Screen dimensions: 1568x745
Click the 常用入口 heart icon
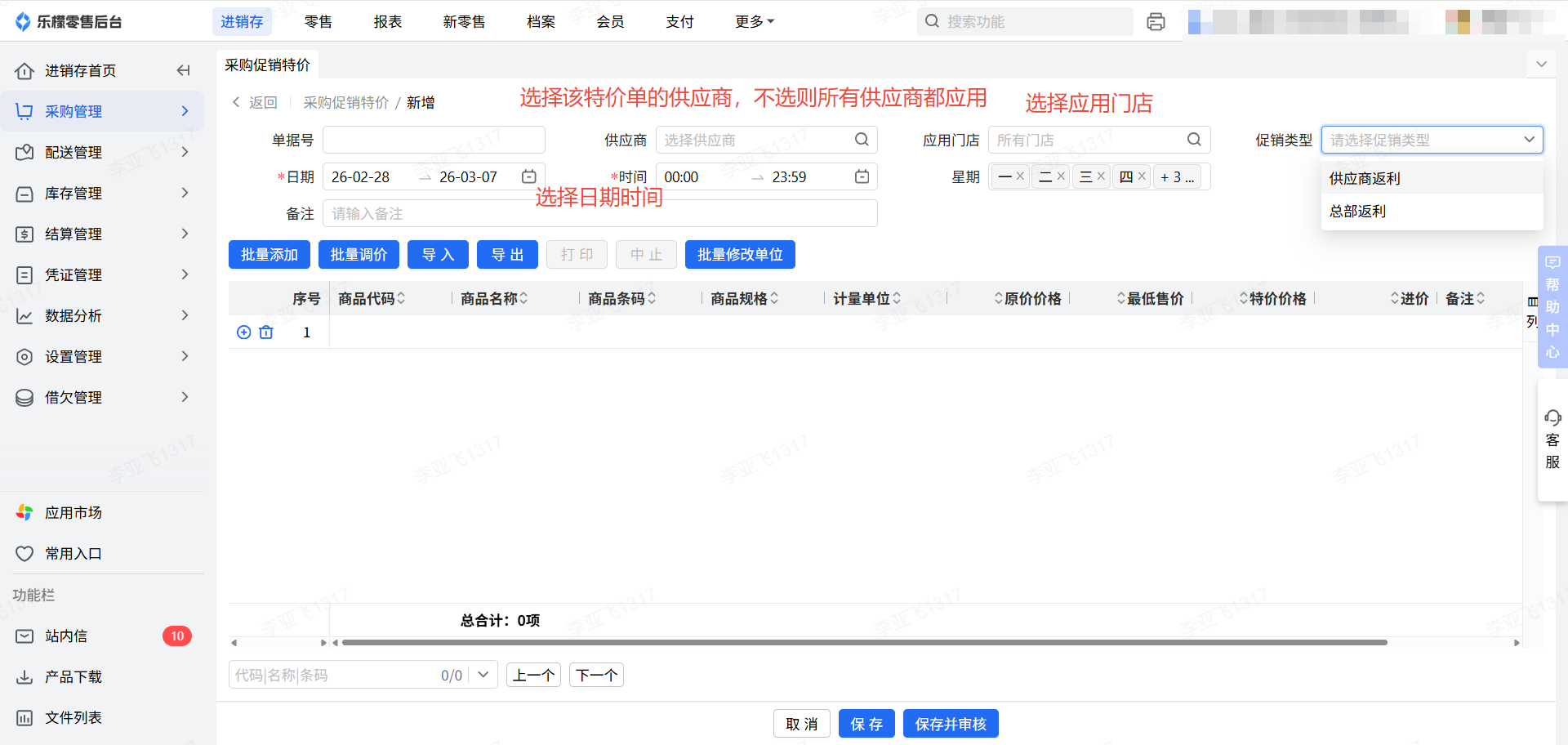click(x=24, y=553)
